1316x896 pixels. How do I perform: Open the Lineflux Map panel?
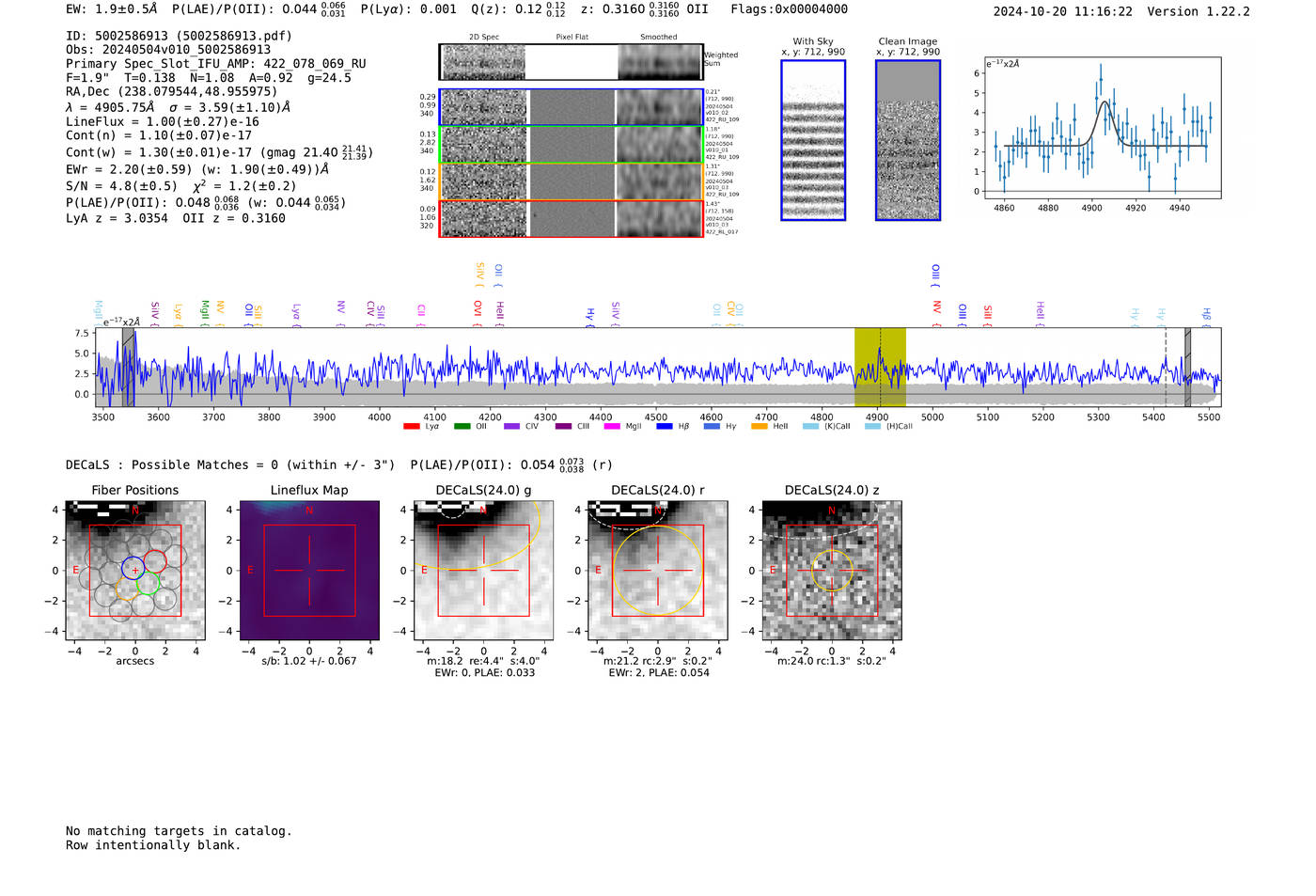pyautogui.click(x=309, y=571)
